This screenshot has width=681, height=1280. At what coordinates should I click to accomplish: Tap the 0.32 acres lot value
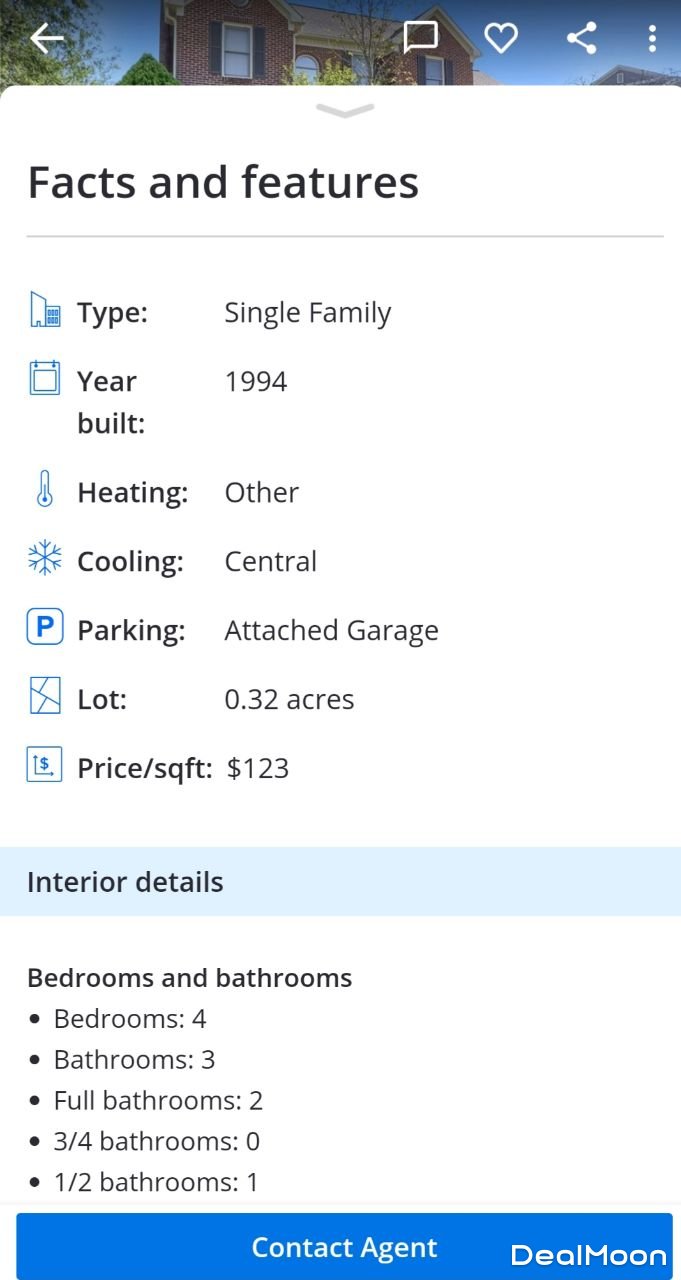[289, 700]
